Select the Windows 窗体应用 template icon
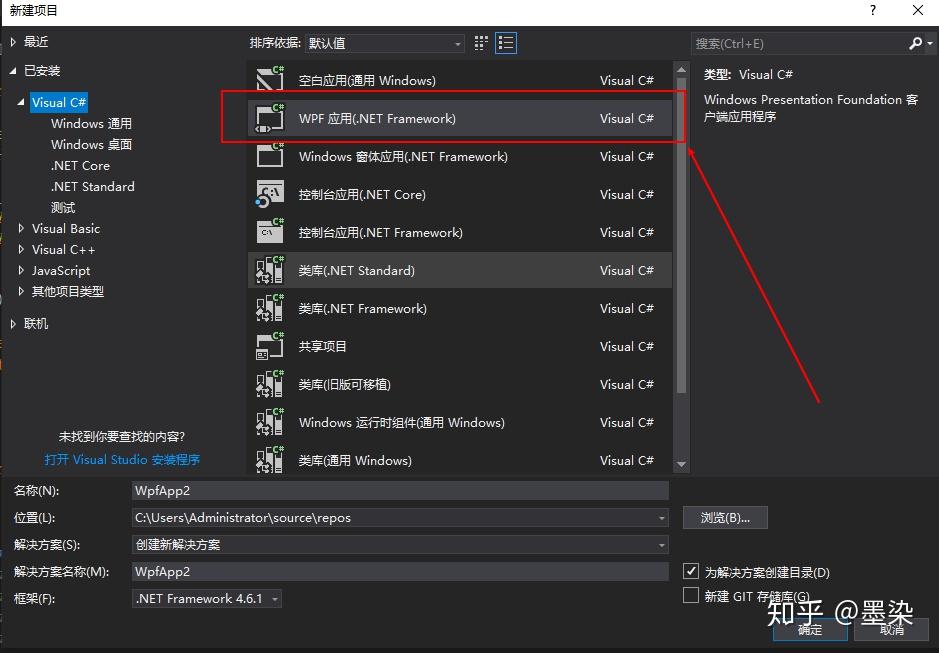This screenshot has width=939, height=653. point(268,156)
